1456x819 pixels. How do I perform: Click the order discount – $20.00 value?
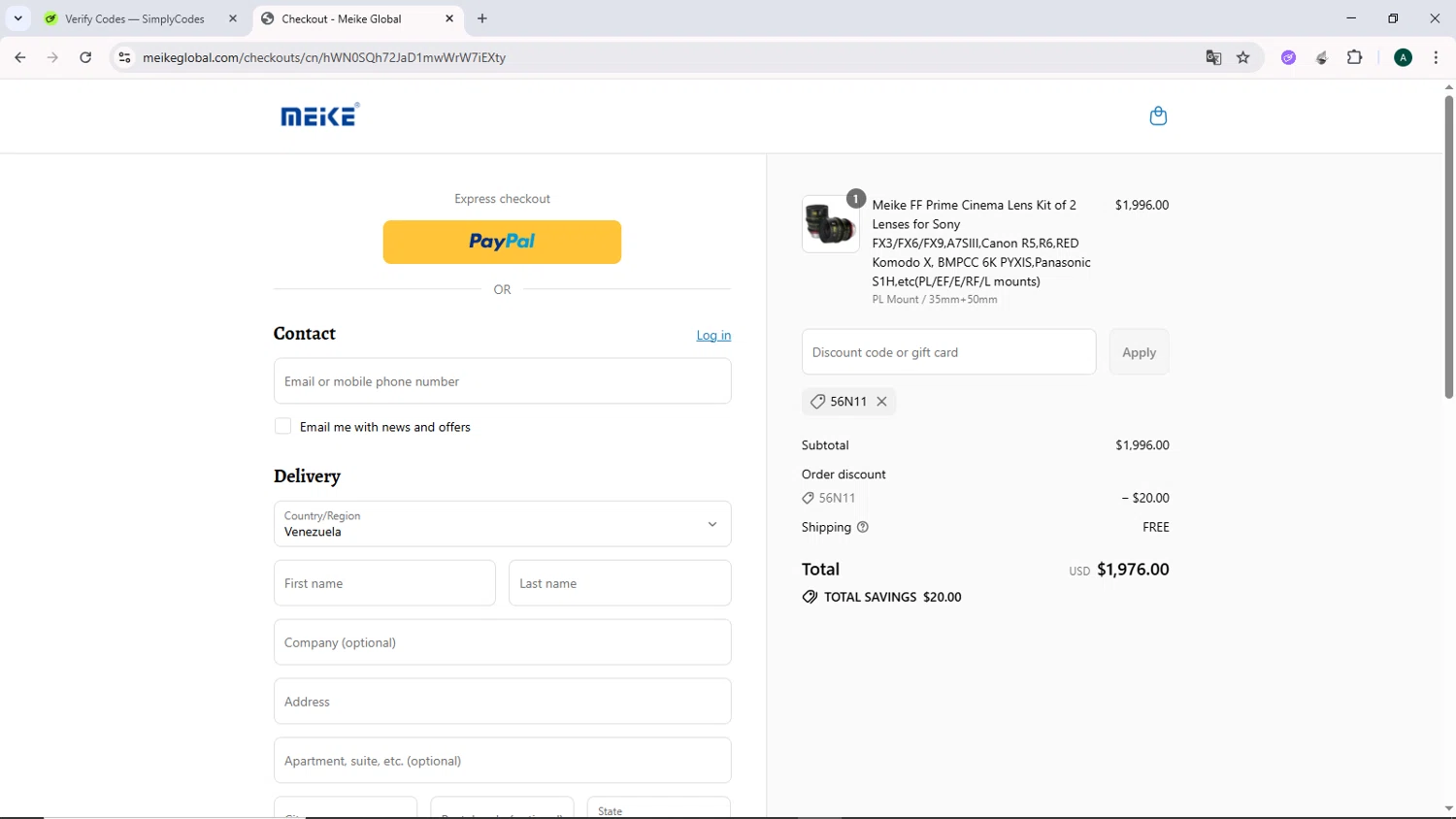[1145, 498]
